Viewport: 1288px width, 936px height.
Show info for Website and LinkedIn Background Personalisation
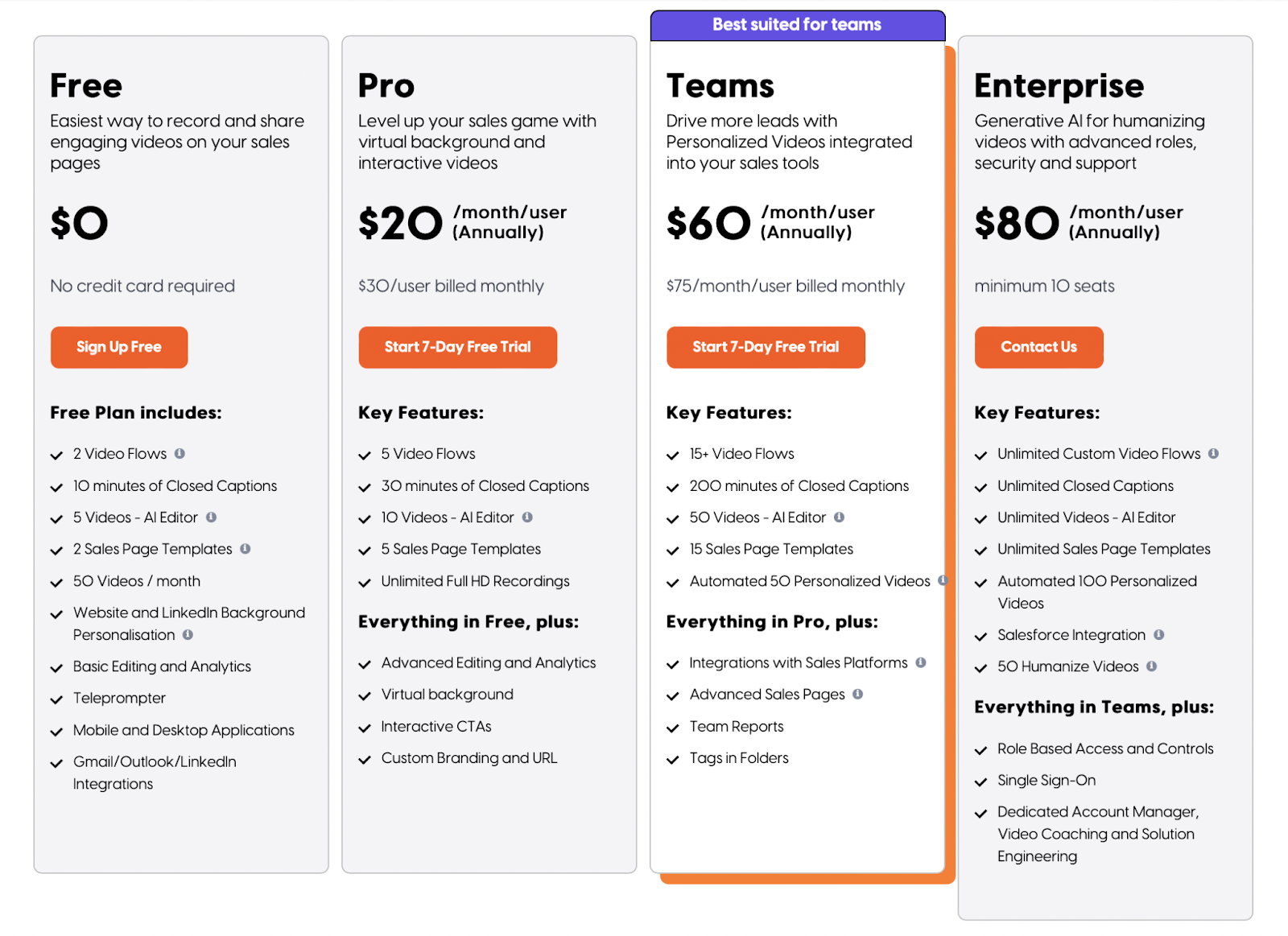pos(188,634)
